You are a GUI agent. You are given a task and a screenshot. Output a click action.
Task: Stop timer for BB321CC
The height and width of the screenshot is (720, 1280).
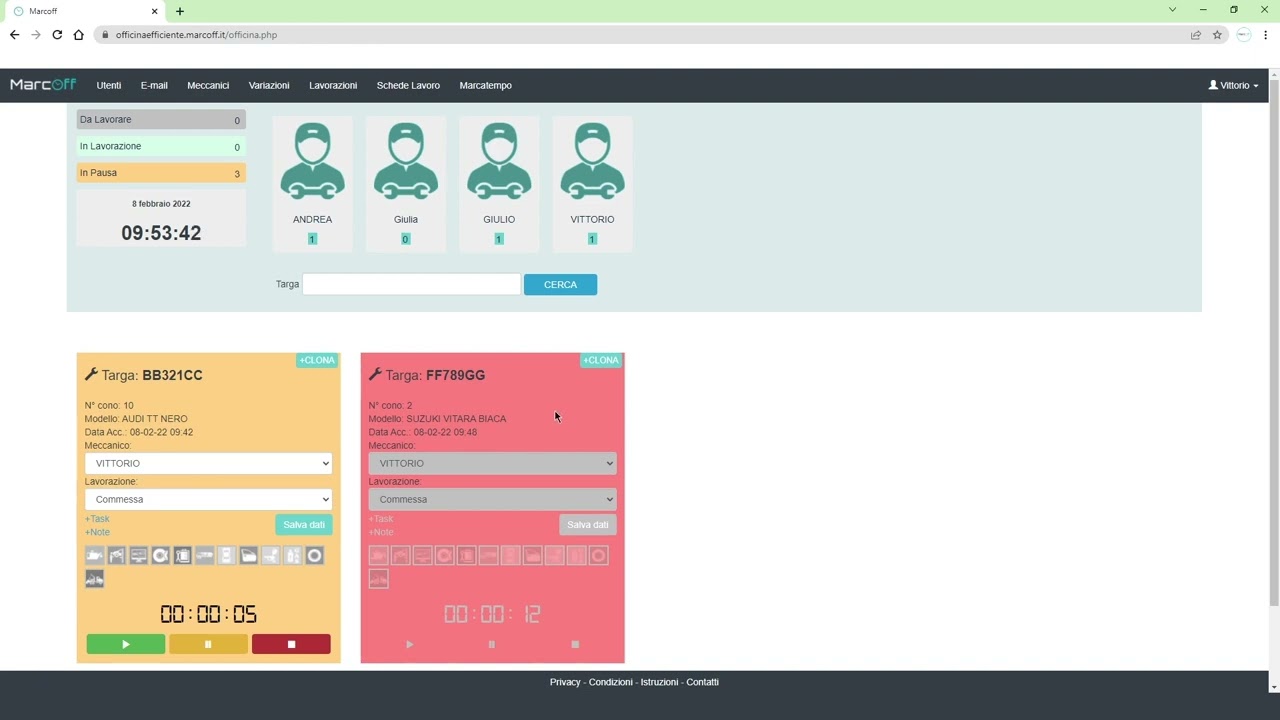click(x=291, y=644)
